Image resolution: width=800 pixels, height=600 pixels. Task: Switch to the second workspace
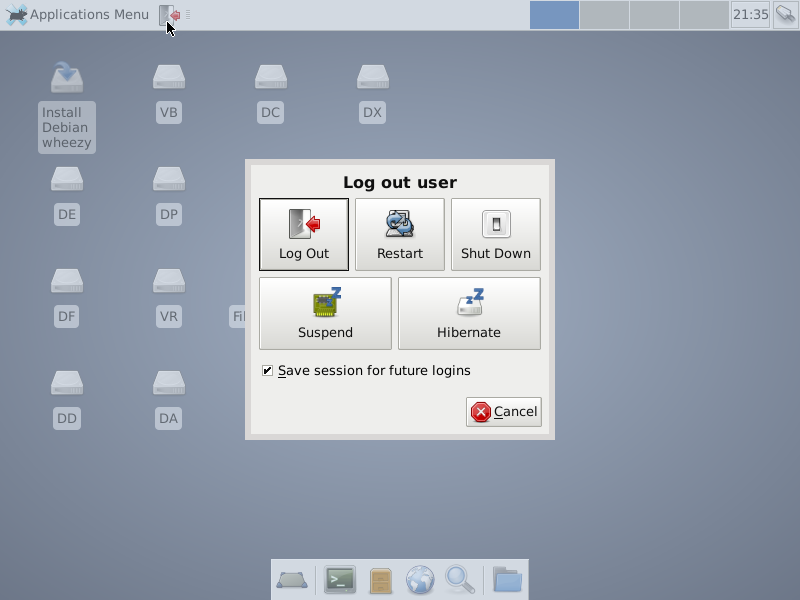[x=604, y=15]
